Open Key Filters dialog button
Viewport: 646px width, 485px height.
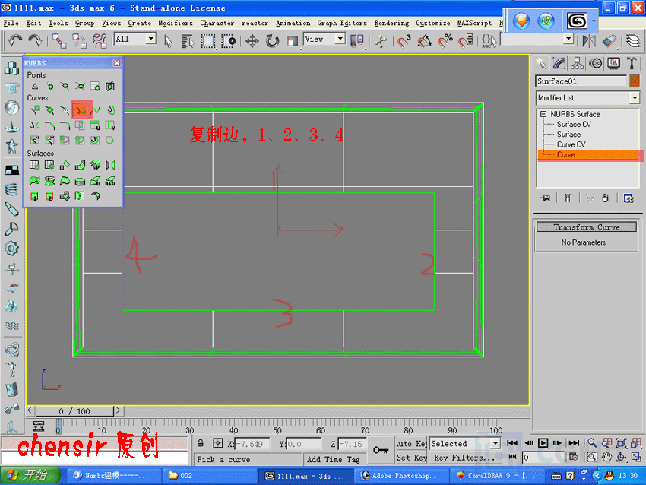pyautogui.click(x=464, y=458)
